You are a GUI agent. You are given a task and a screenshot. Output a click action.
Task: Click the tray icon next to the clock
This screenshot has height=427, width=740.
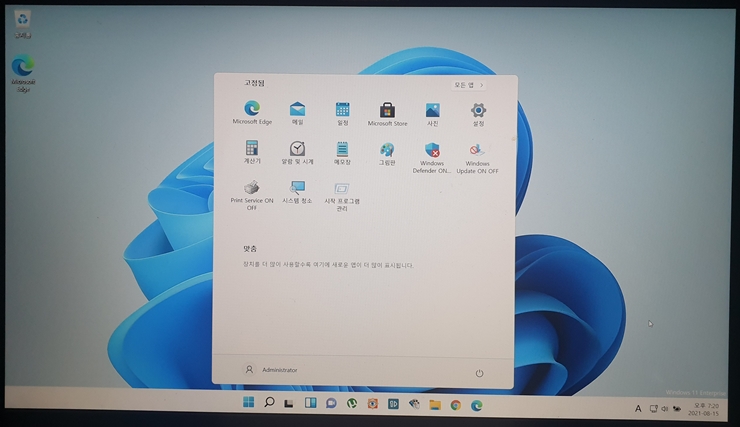click(x=677, y=409)
